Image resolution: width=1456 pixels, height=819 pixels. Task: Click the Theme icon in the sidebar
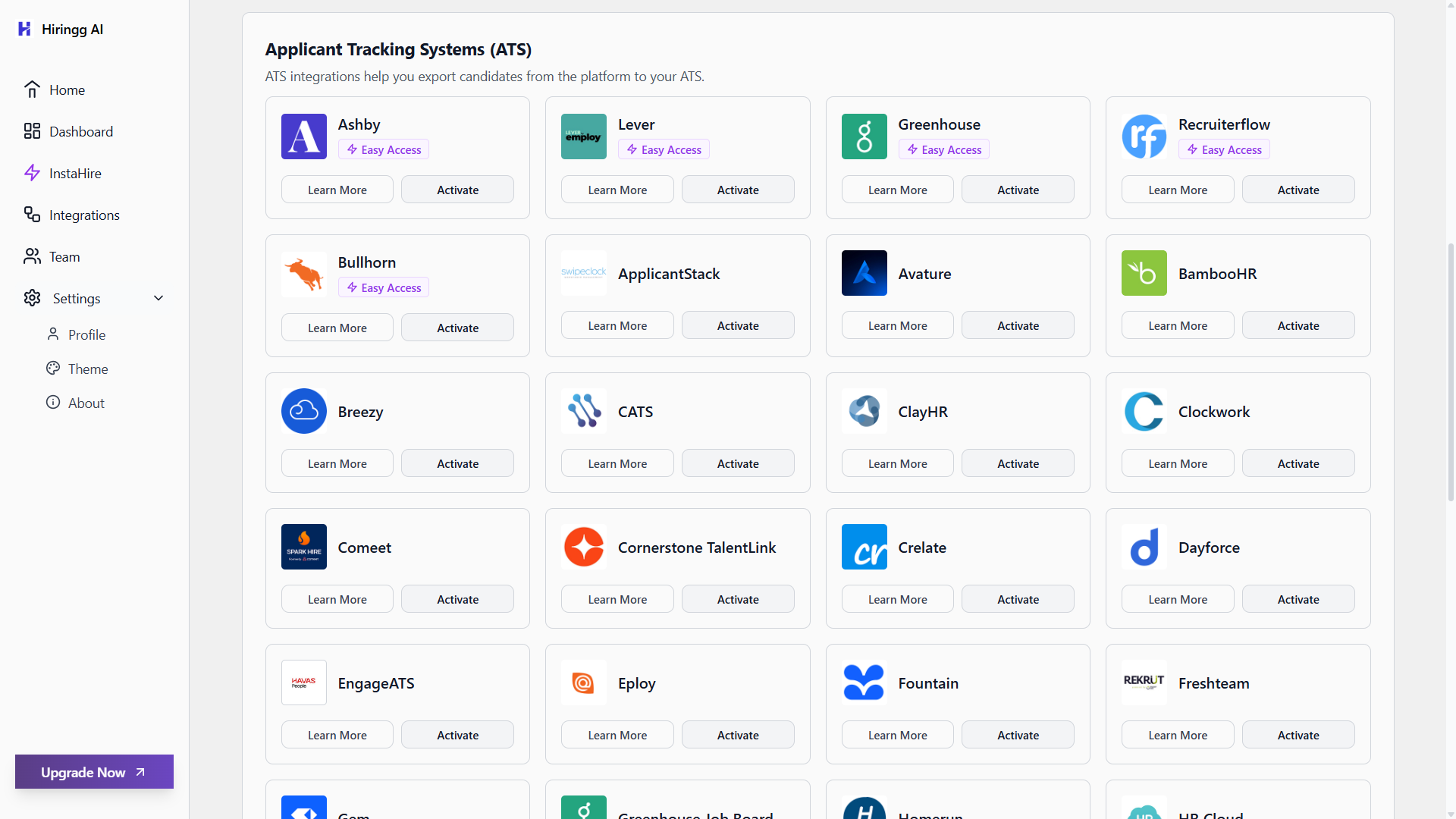[53, 369]
